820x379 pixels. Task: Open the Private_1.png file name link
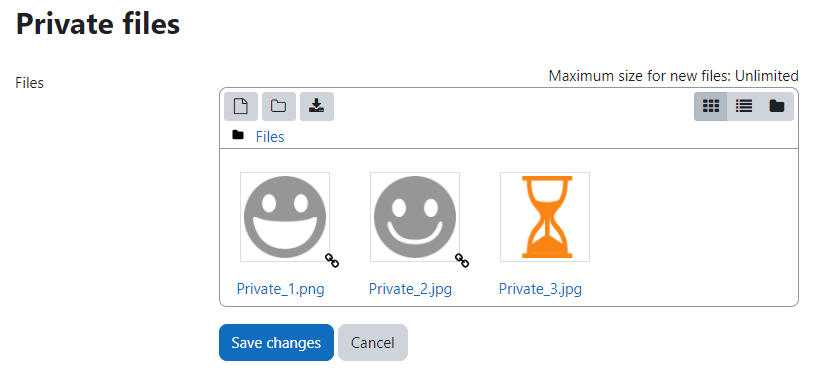pos(280,289)
